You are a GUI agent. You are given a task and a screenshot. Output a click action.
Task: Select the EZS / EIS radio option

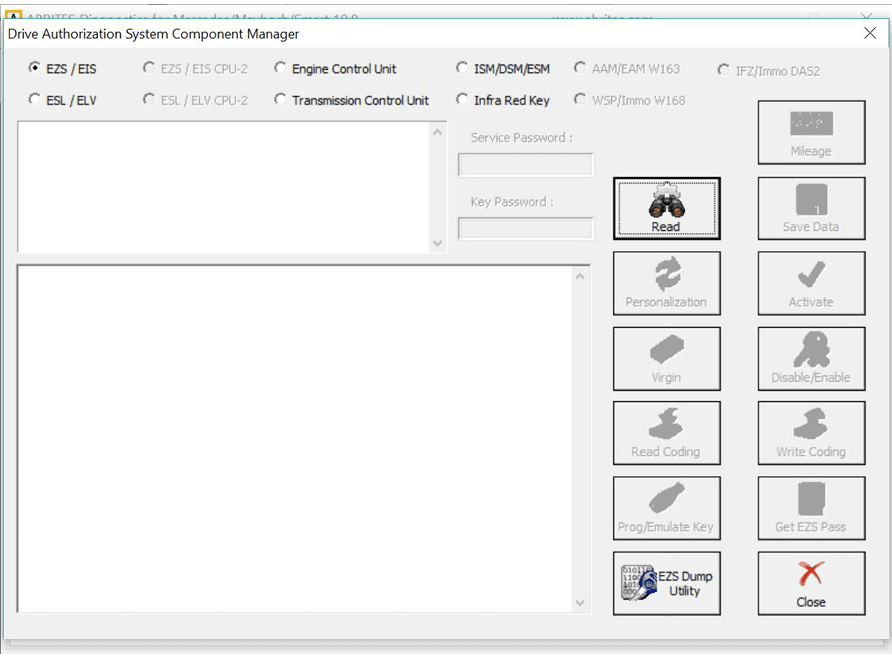35,69
